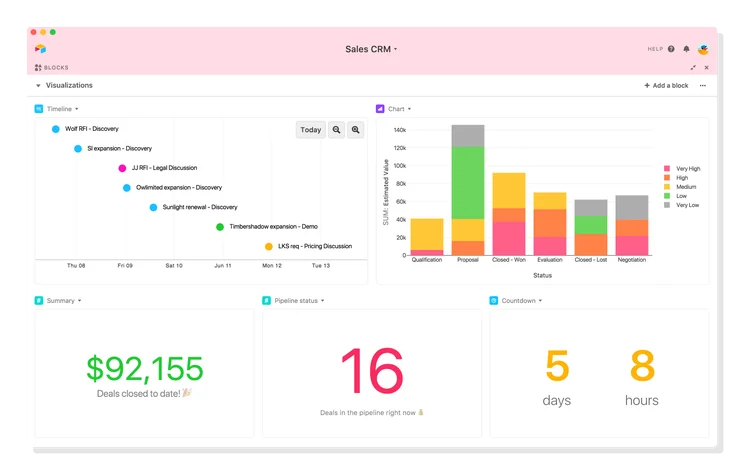Click the Very High legend swatch

pos(667,168)
